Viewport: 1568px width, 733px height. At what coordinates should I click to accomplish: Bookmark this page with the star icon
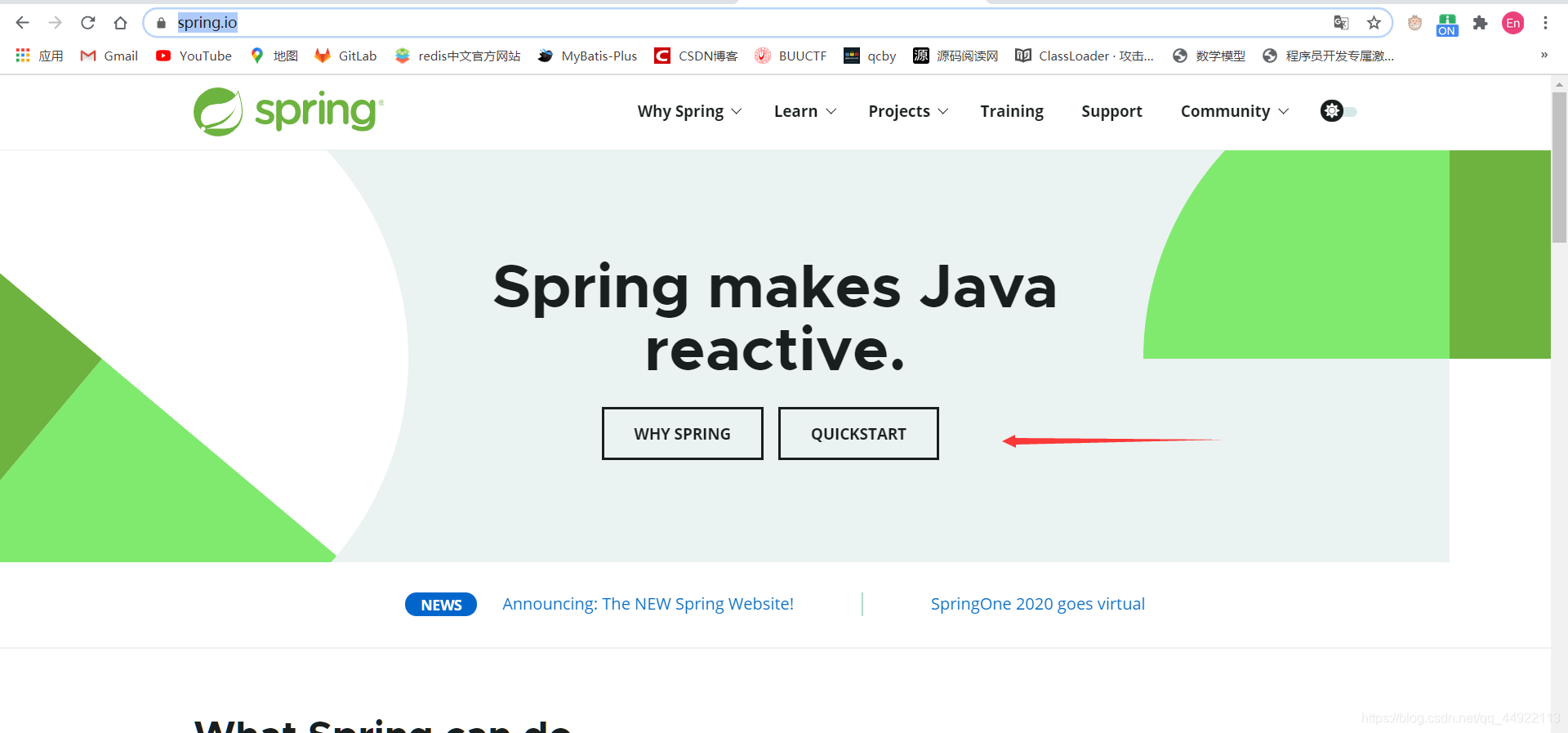tap(1374, 23)
